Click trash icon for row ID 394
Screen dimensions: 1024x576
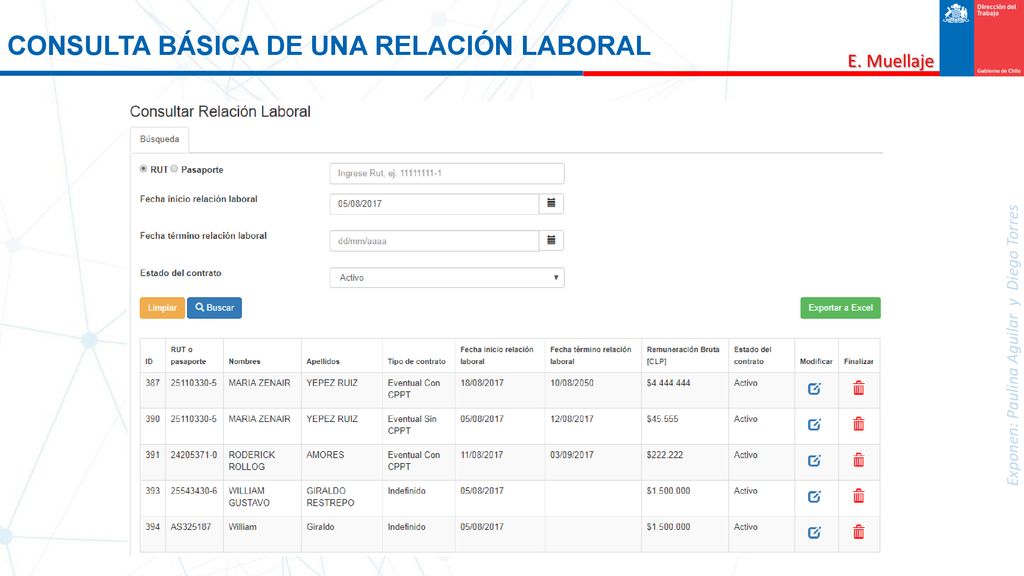coord(859,532)
